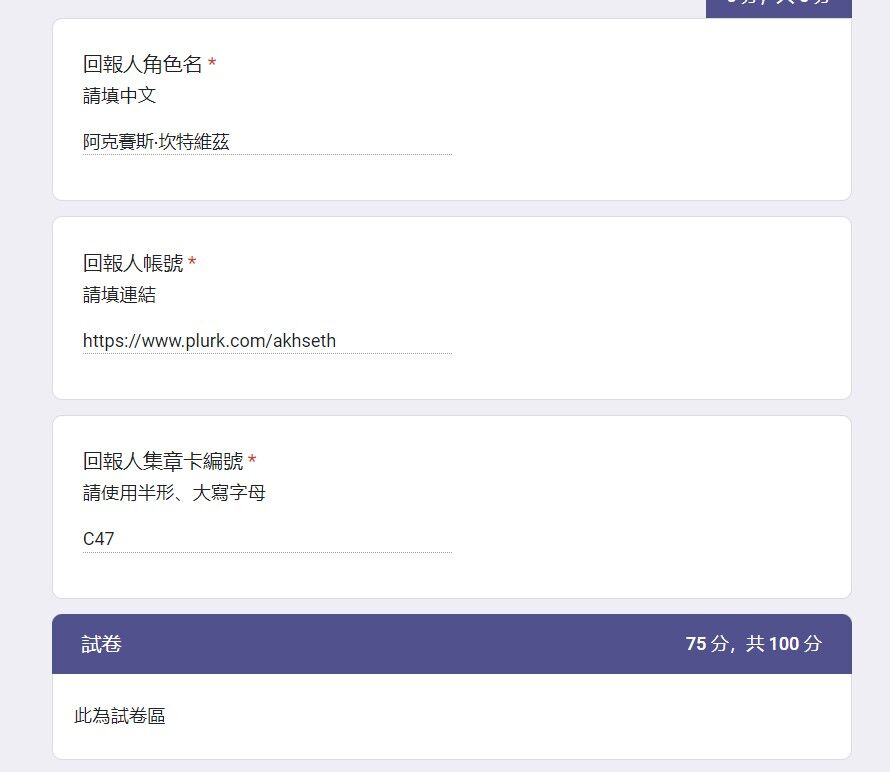Click the total score number 100
Viewport: 890px width, 772px height.
784,644
